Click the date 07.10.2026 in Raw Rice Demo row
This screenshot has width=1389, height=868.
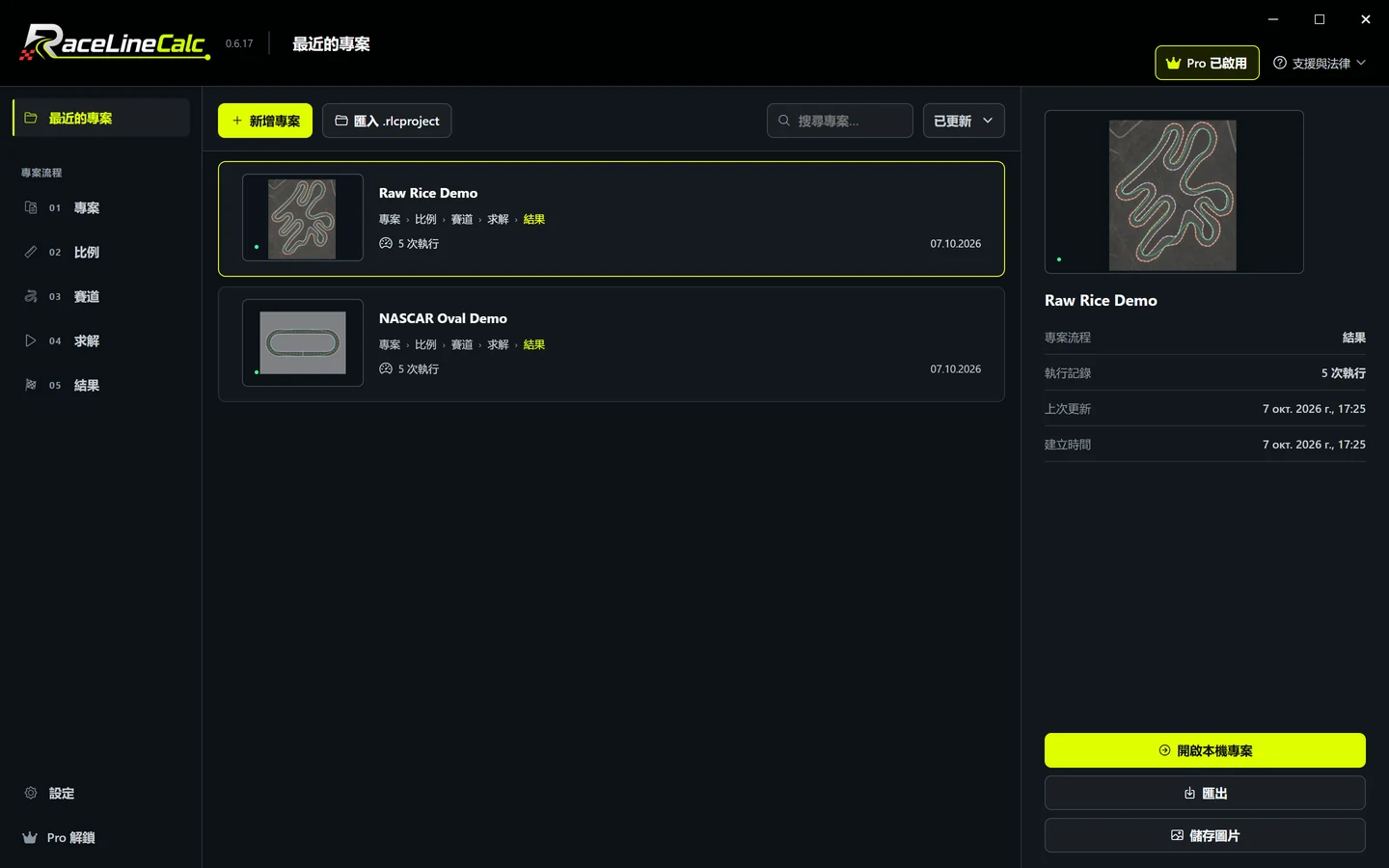955,244
